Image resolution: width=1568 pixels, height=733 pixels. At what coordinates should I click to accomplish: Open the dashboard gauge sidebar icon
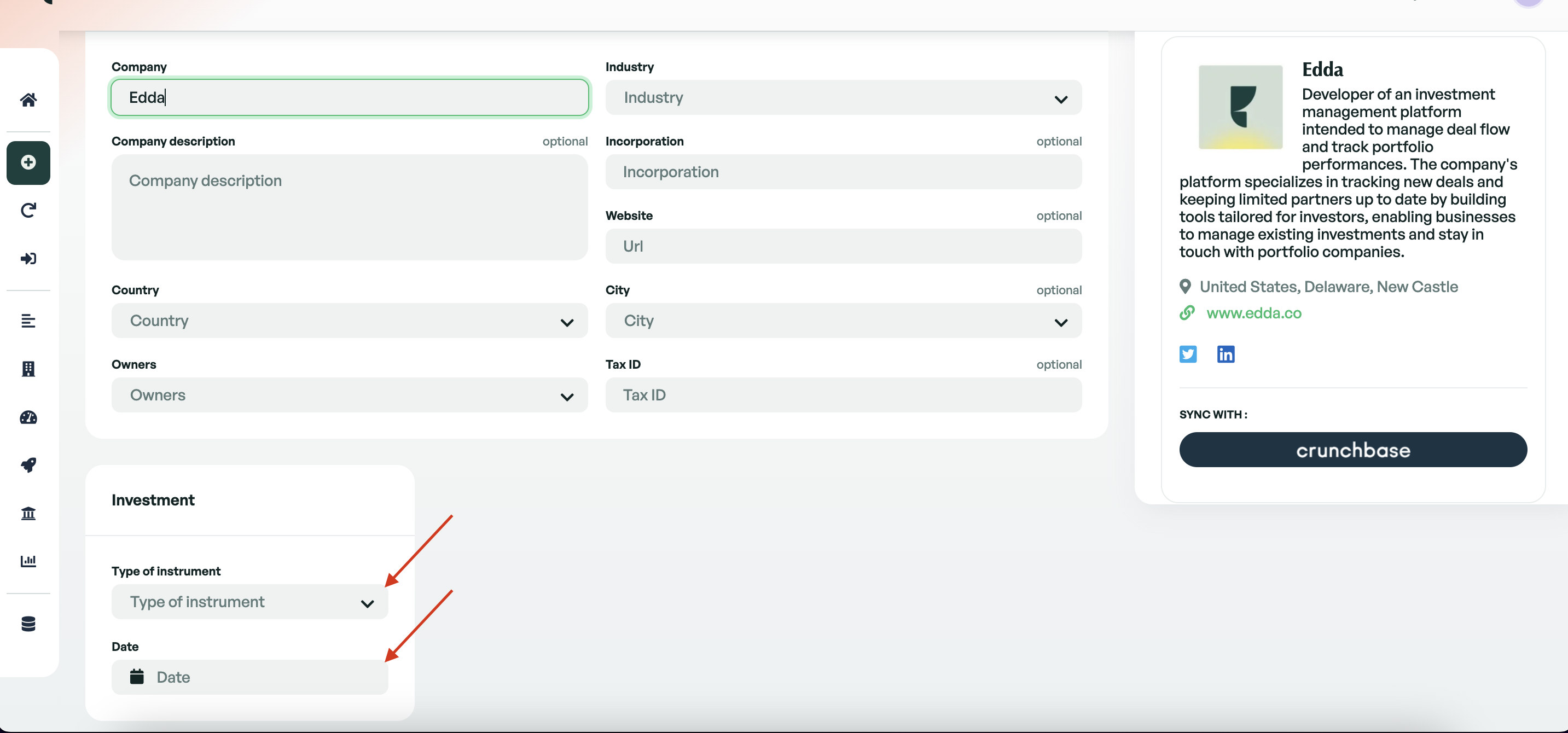[28, 417]
